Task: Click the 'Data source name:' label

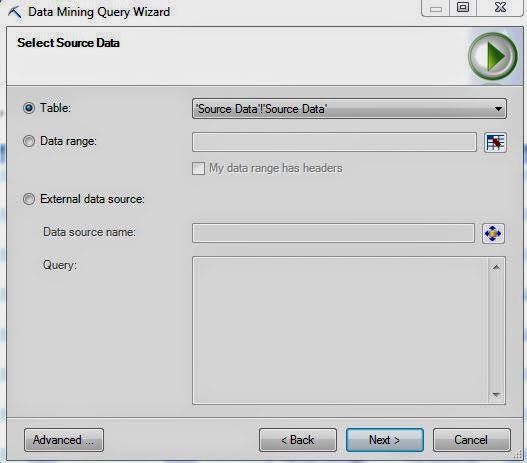Action: pos(89,232)
